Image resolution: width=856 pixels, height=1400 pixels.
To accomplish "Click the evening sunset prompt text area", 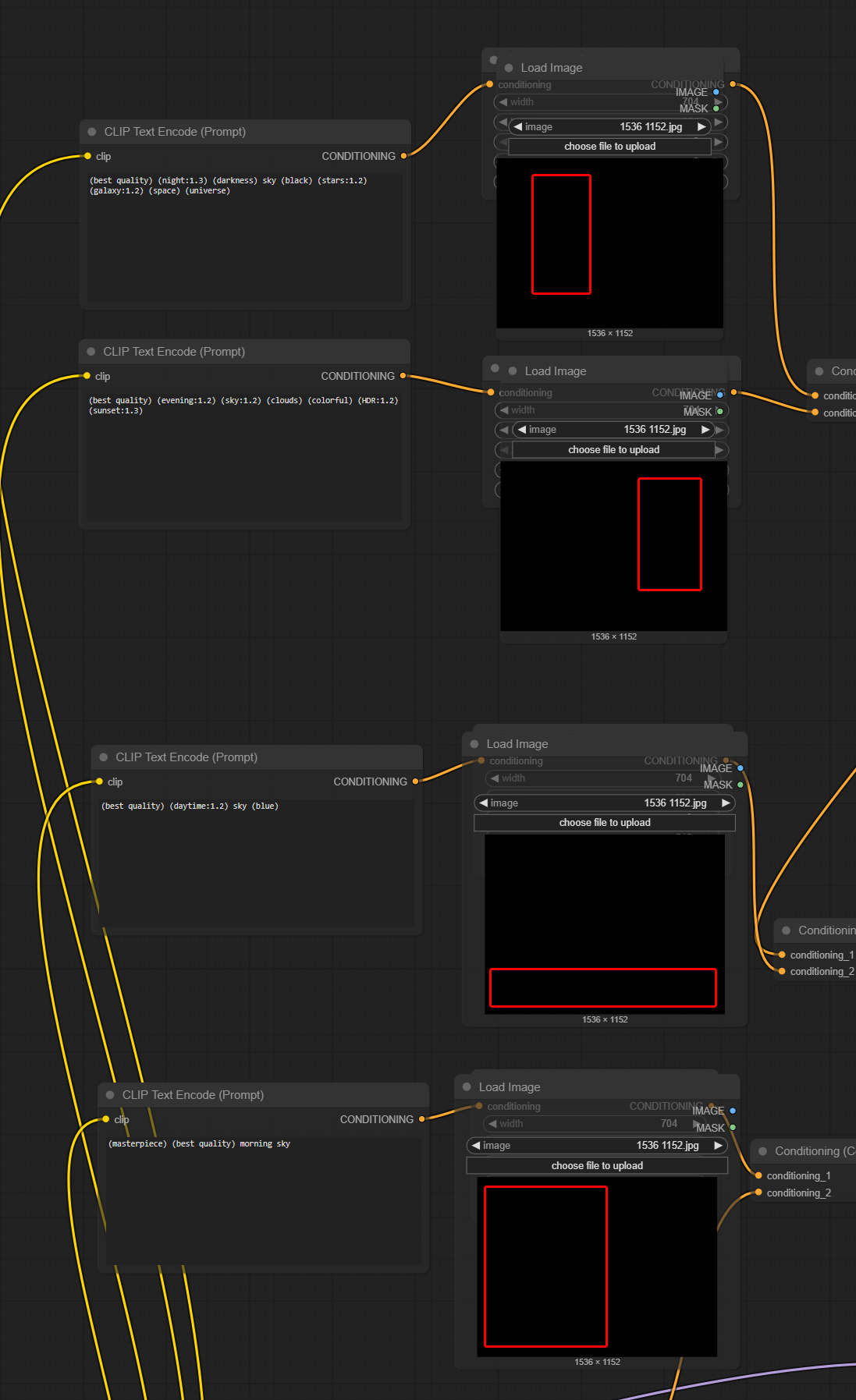I will tap(244, 457).
